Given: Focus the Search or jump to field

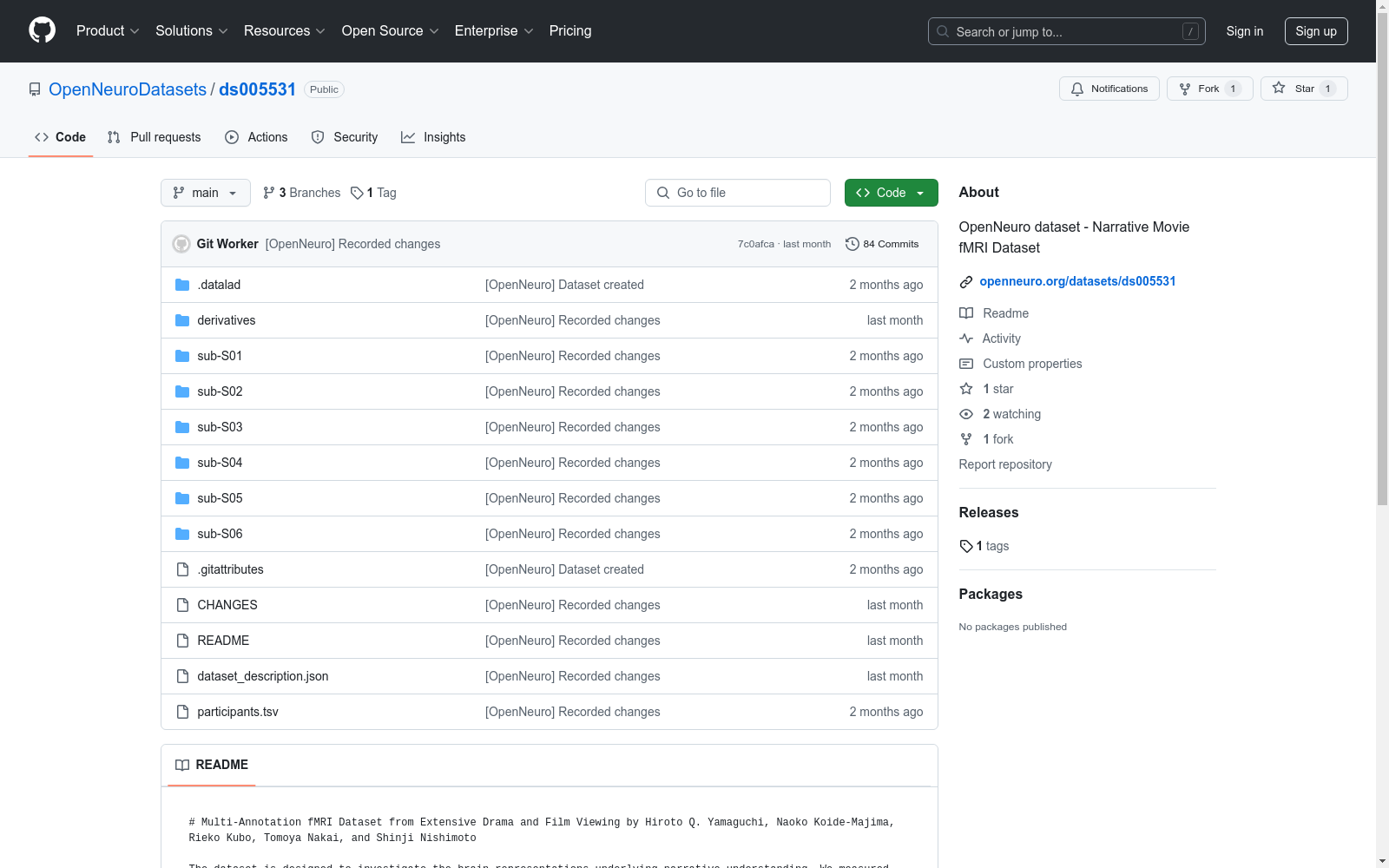Looking at the screenshot, I should point(1067,31).
